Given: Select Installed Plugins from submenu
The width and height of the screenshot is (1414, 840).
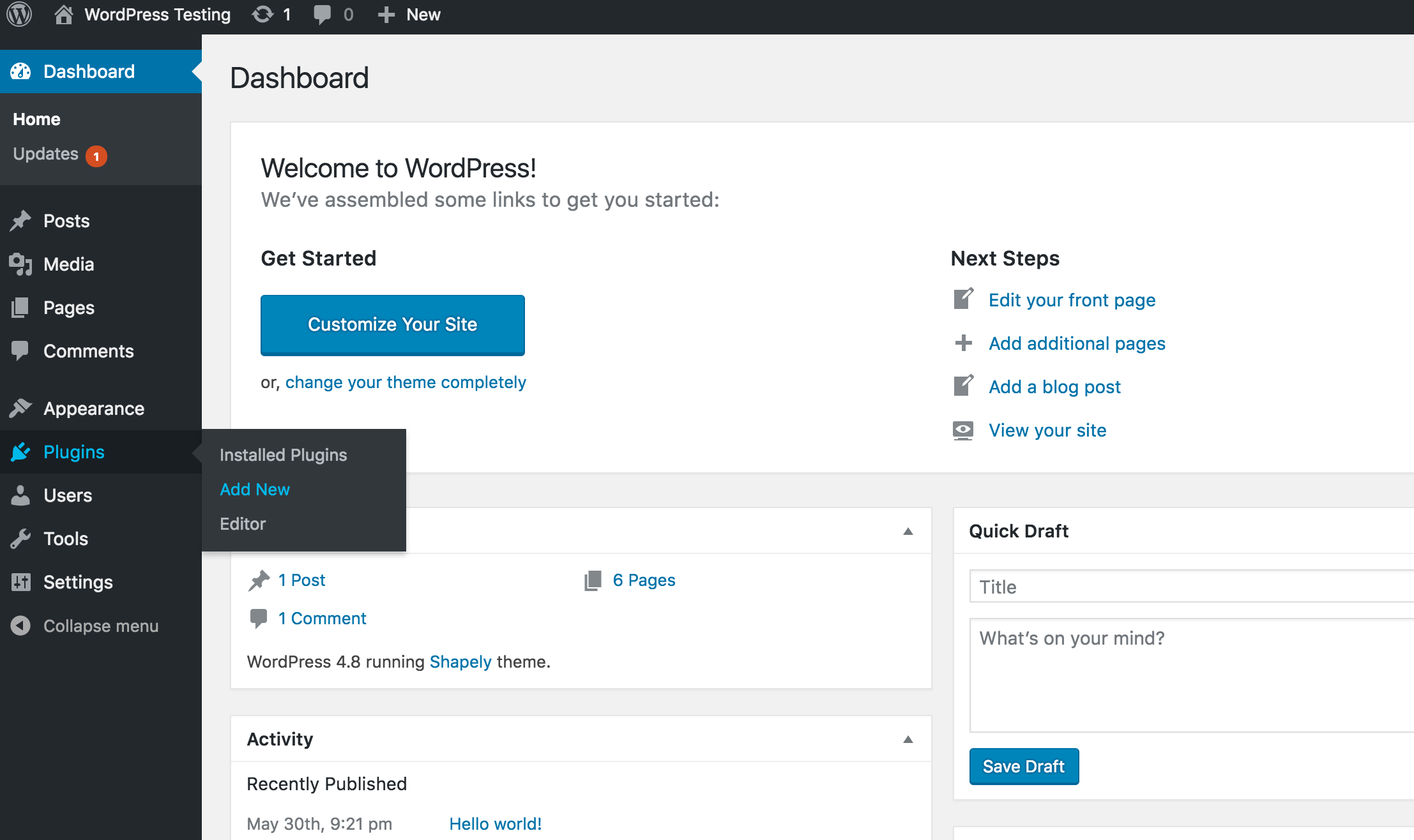Looking at the screenshot, I should pyautogui.click(x=283, y=454).
